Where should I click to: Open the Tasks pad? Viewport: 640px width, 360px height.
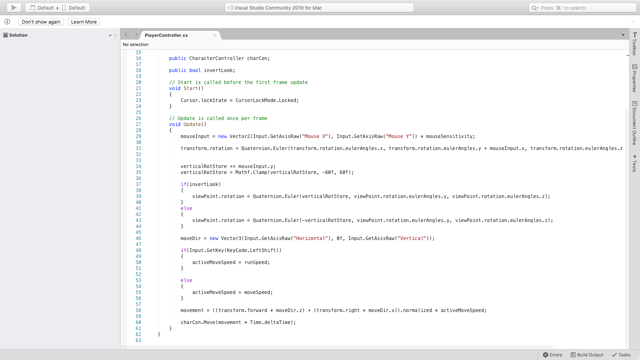tap(621, 355)
